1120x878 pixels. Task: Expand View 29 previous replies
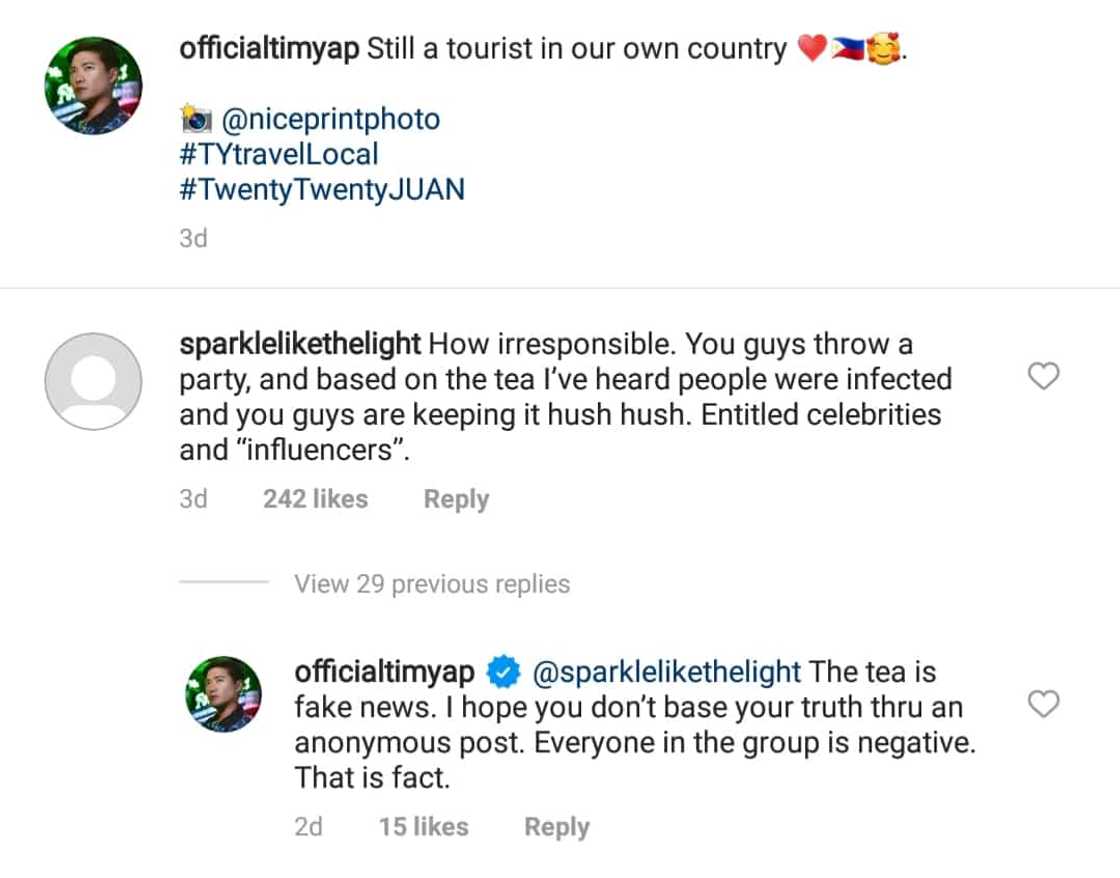click(431, 584)
